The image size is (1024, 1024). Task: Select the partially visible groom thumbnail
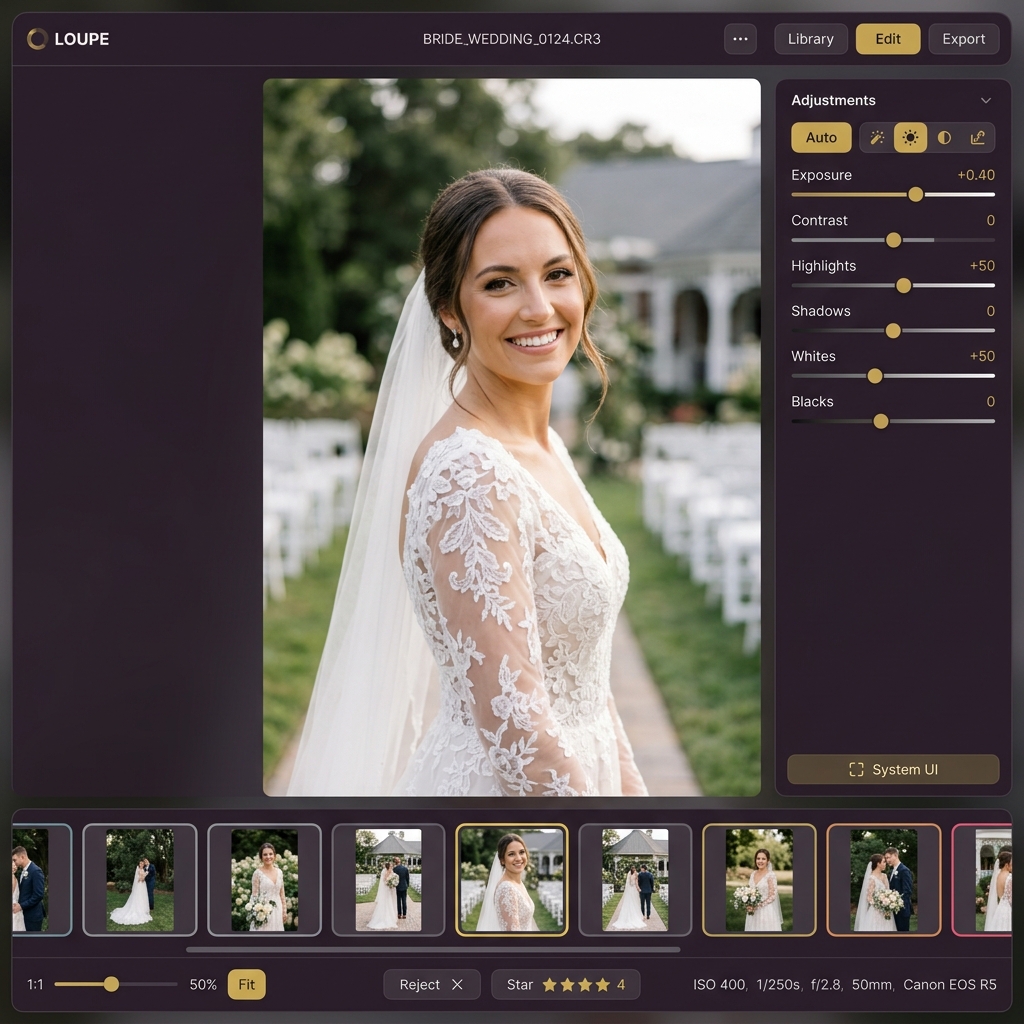tap(42, 880)
